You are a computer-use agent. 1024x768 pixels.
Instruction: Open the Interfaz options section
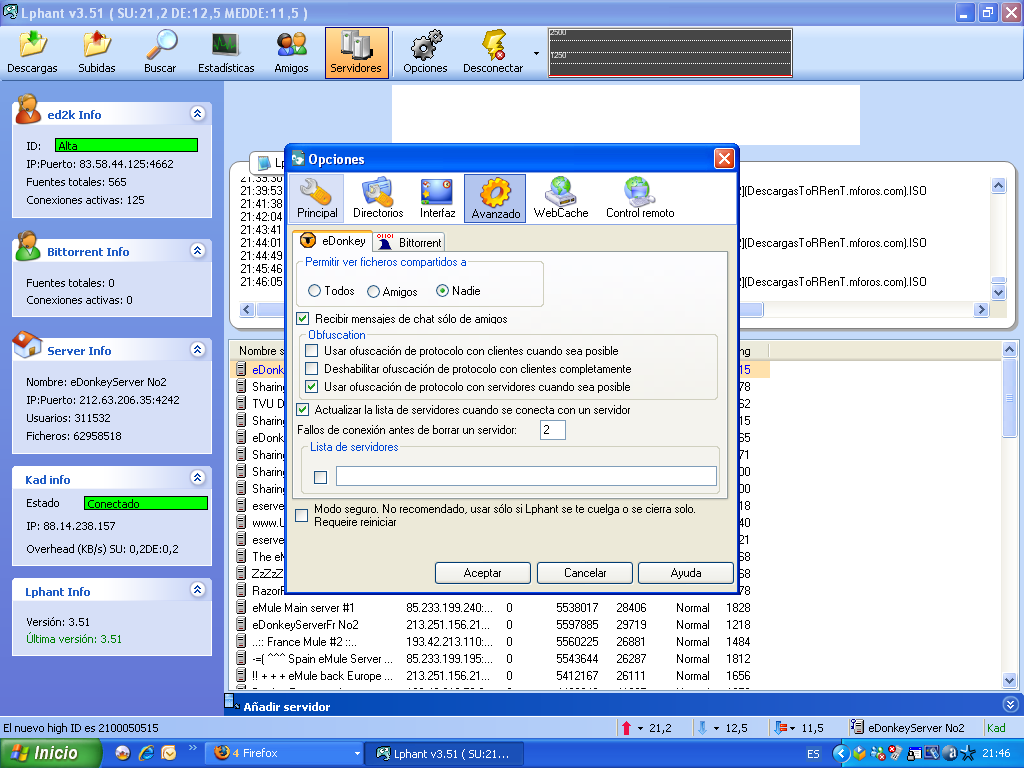(x=437, y=199)
